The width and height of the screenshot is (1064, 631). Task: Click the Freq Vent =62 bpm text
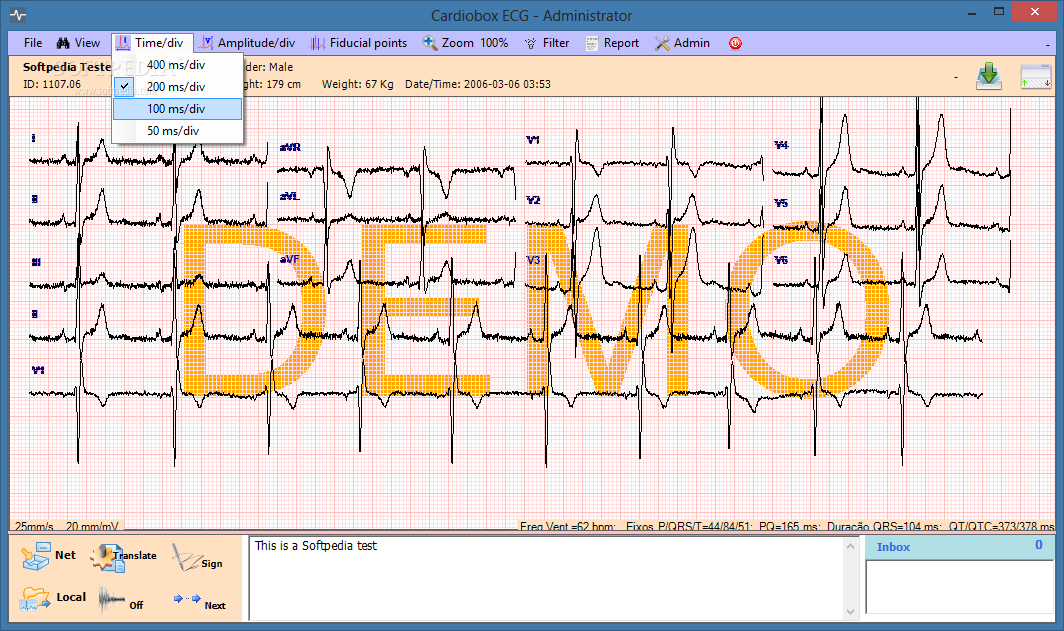(x=567, y=526)
